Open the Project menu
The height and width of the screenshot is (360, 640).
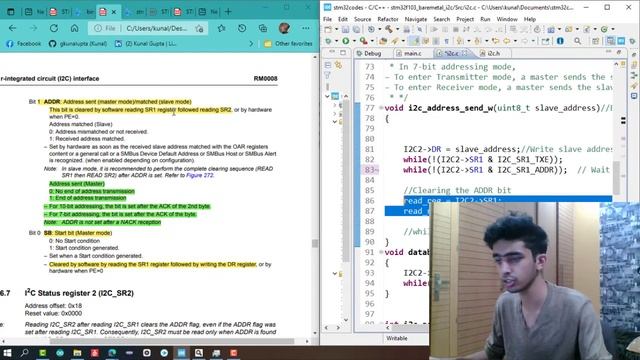(465, 19)
